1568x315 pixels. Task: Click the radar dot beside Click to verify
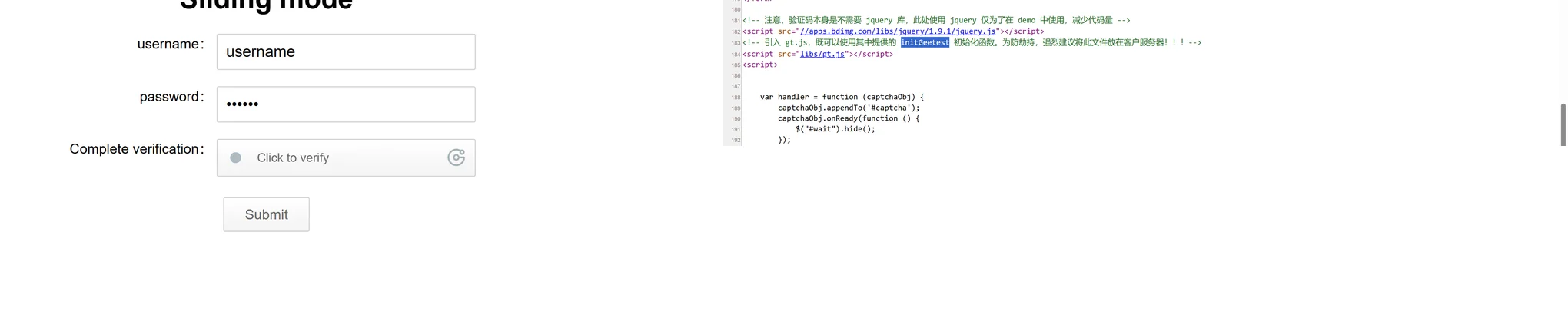click(x=236, y=157)
